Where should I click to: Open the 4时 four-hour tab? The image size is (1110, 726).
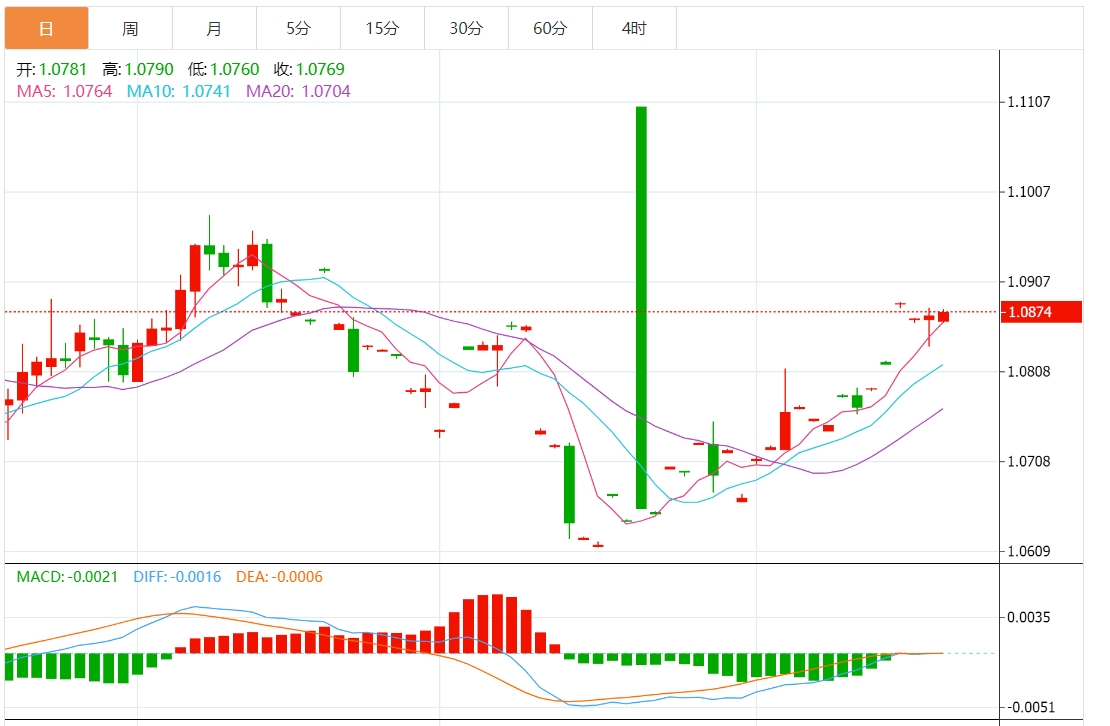(x=634, y=28)
